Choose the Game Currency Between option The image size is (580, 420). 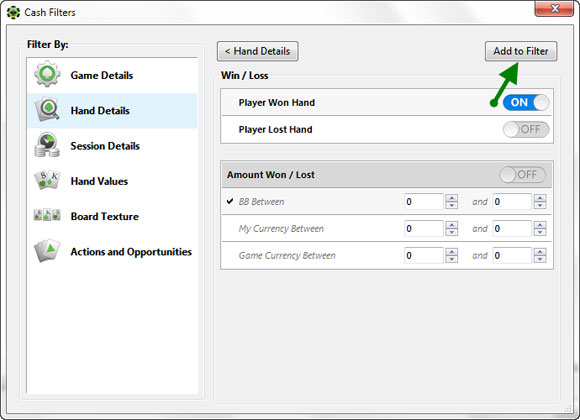[287, 256]
